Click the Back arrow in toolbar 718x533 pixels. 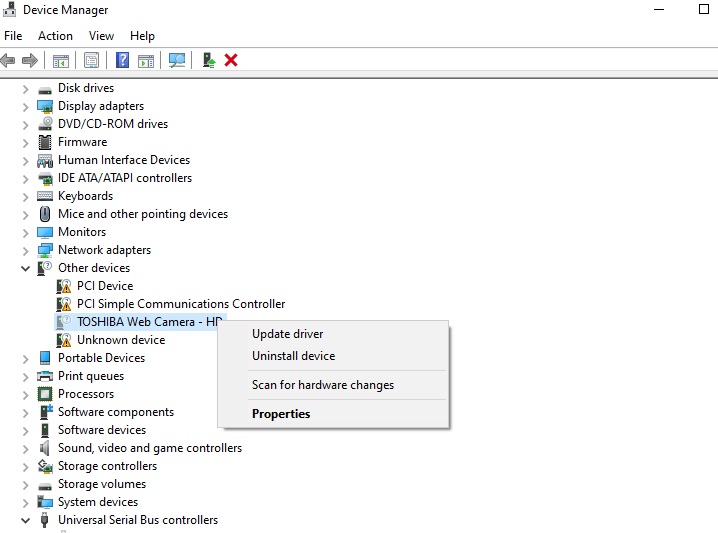(8, 60)
